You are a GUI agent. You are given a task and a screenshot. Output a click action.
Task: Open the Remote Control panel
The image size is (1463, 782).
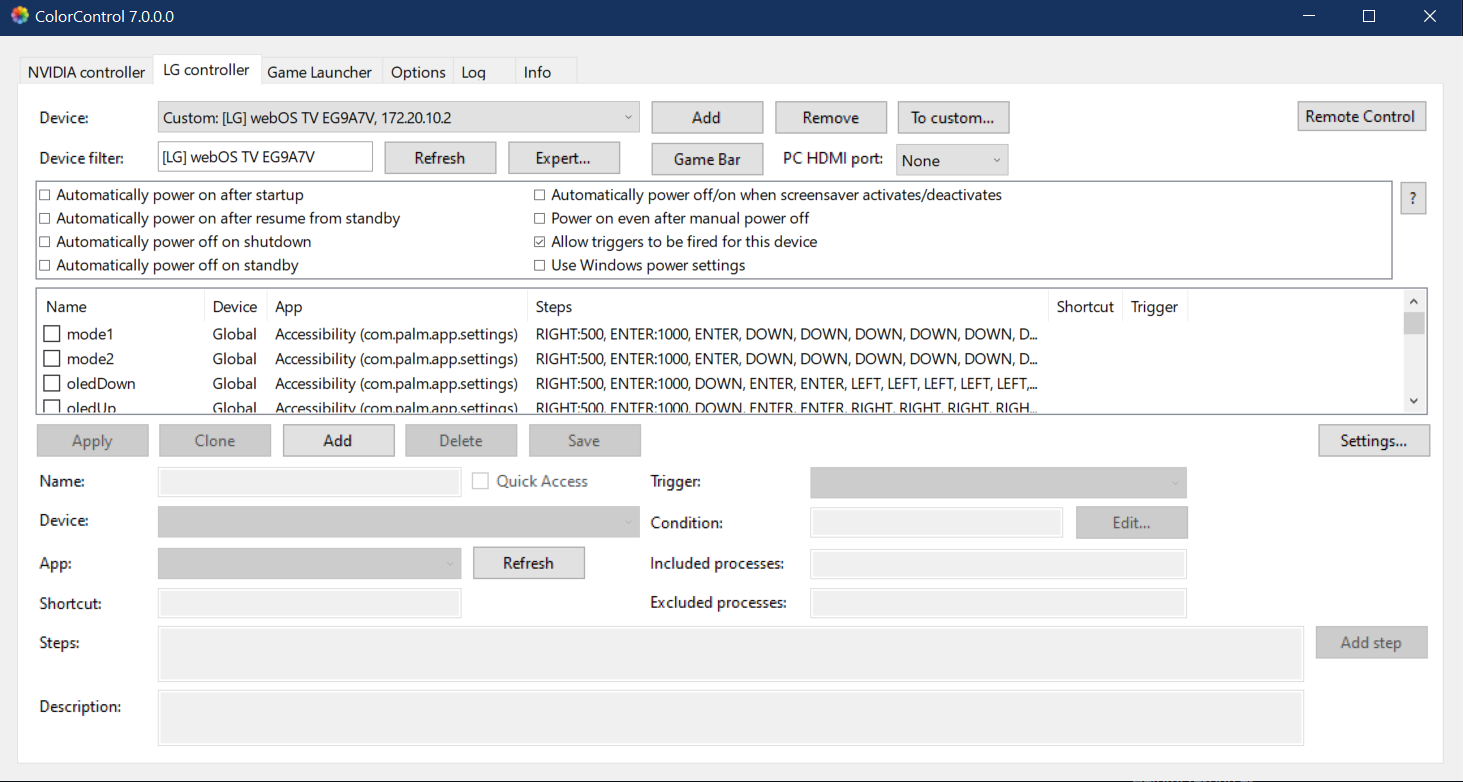(1361, 116)
